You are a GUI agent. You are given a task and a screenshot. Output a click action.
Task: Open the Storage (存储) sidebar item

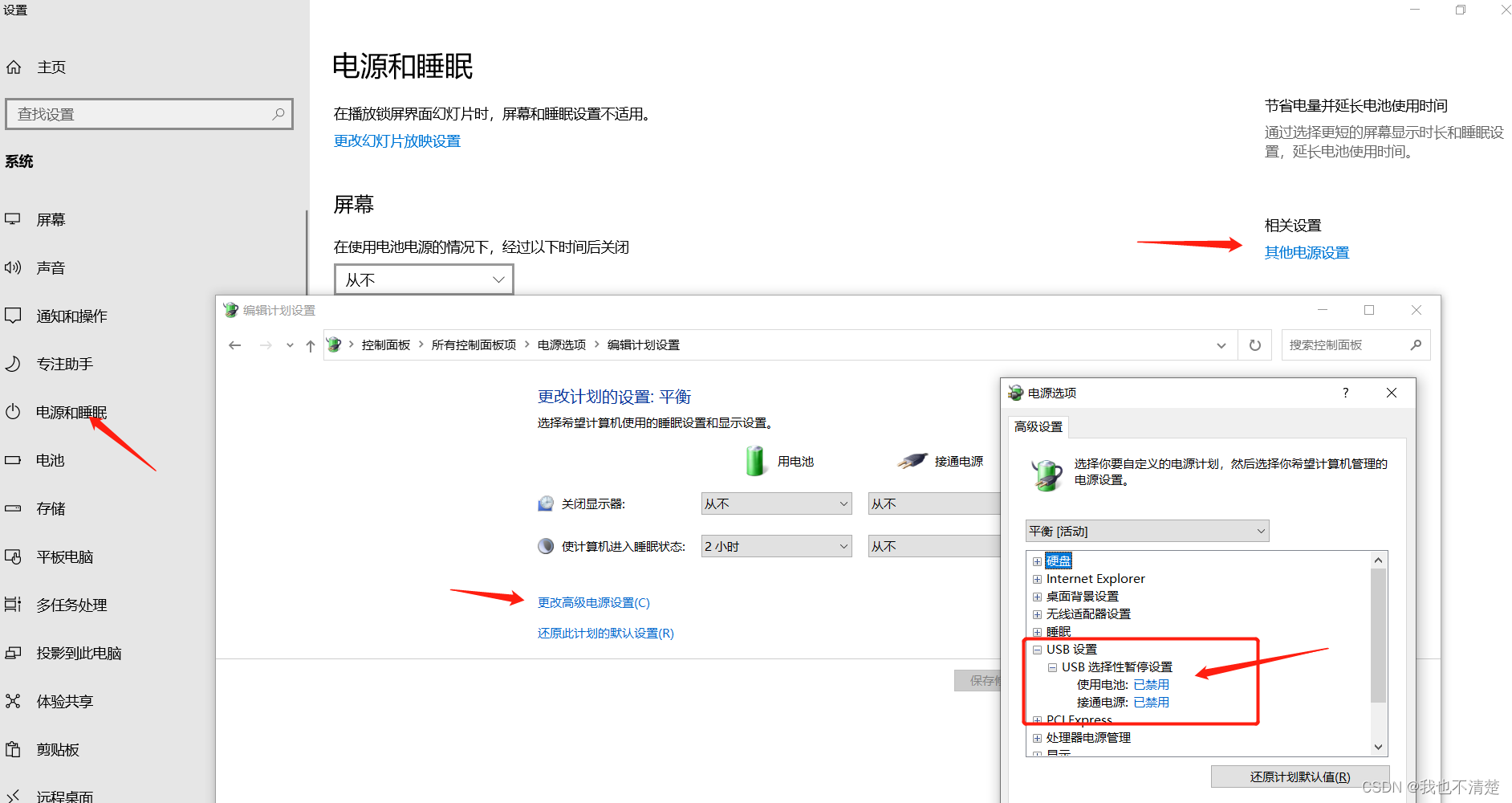click(51, 509)
